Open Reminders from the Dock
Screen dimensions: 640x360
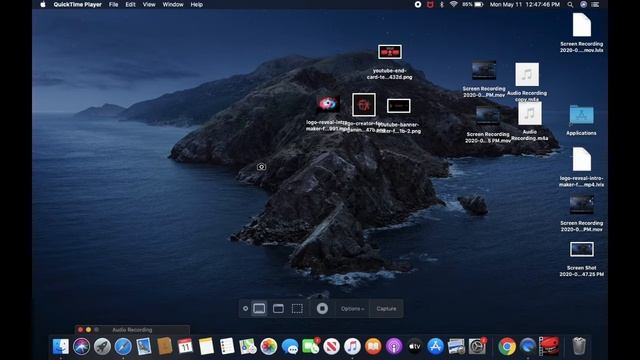click(227, 347)
